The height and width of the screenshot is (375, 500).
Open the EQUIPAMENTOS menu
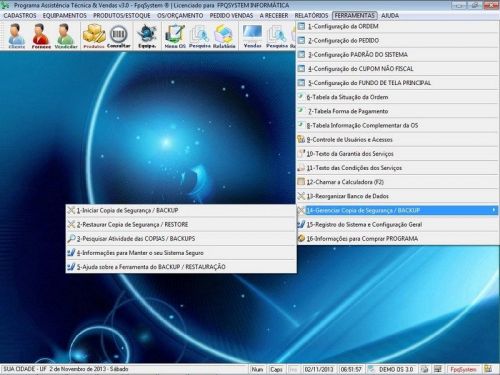(65, 16)
